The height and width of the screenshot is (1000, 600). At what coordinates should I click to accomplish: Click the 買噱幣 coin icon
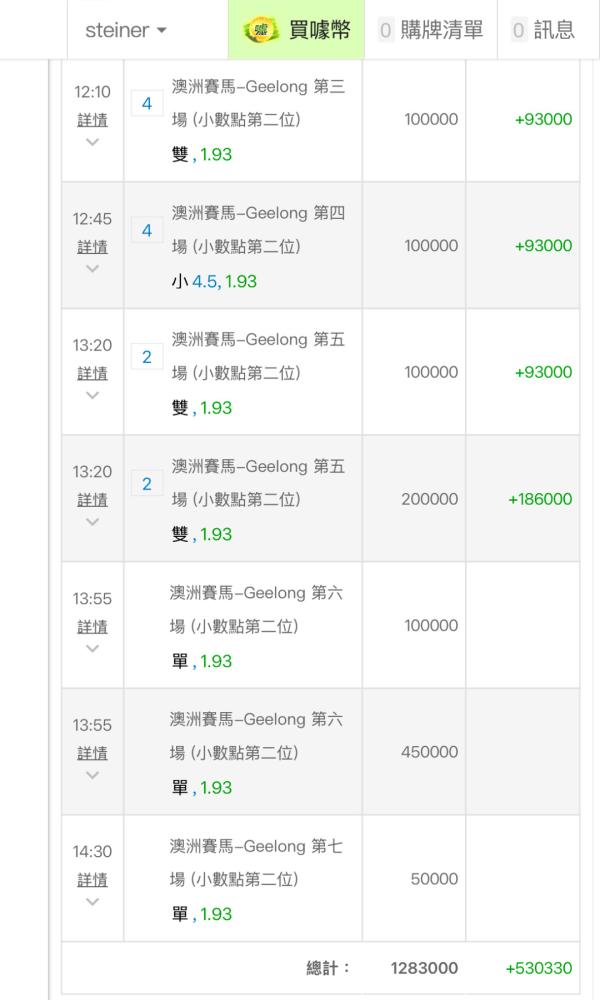(x=261, y=30)
